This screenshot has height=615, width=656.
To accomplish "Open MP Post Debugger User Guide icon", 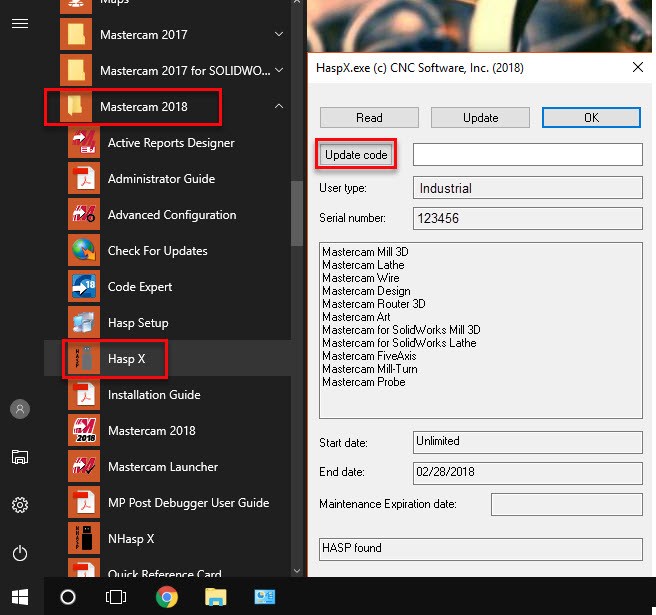I will click(x=84, y=502).
